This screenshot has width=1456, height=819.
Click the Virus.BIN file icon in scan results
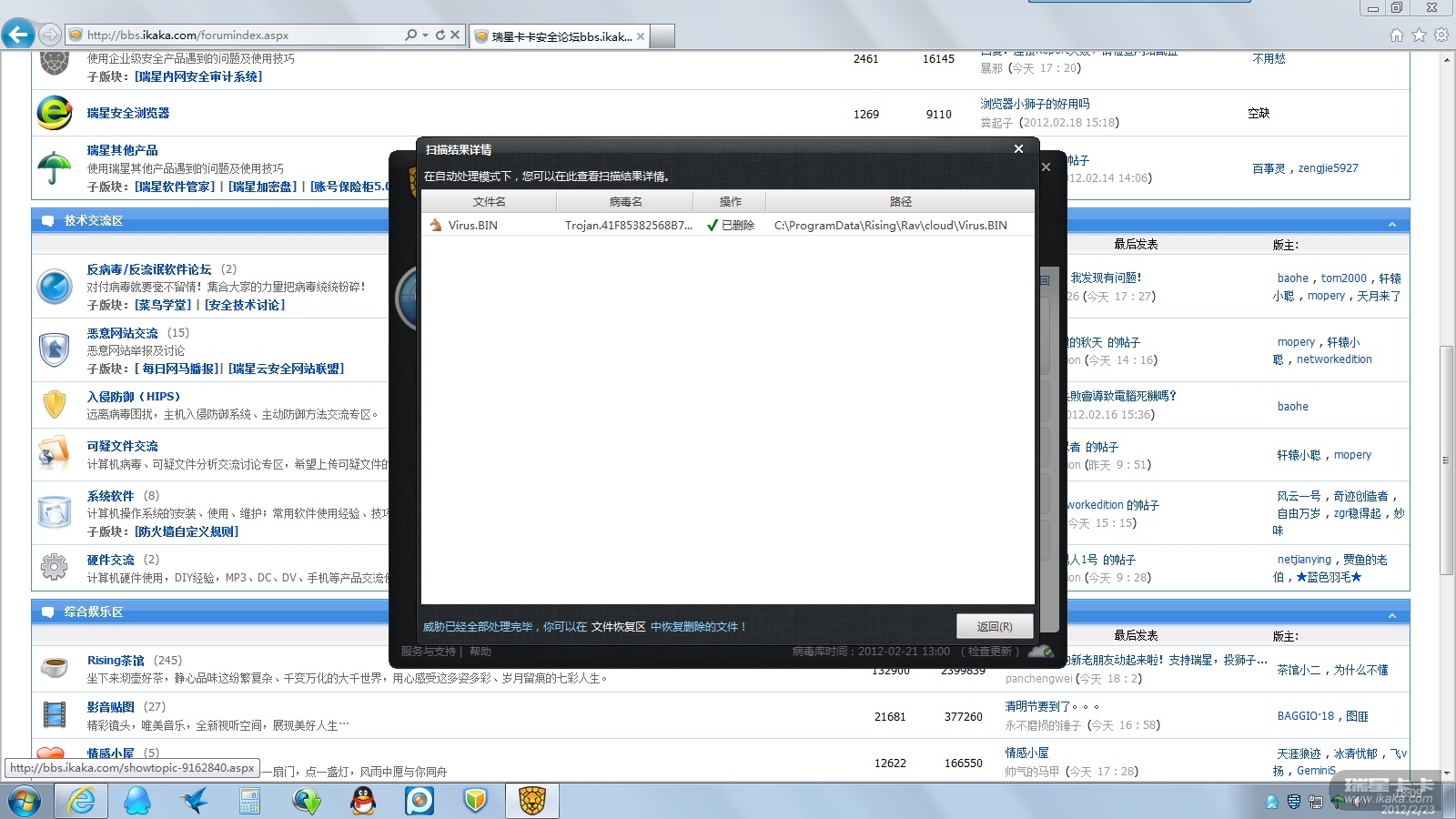point(436,225)
